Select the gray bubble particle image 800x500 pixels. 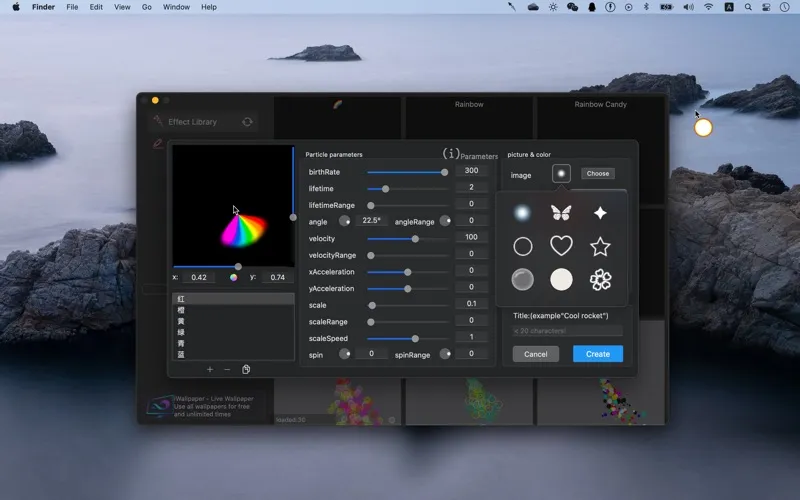522,280
